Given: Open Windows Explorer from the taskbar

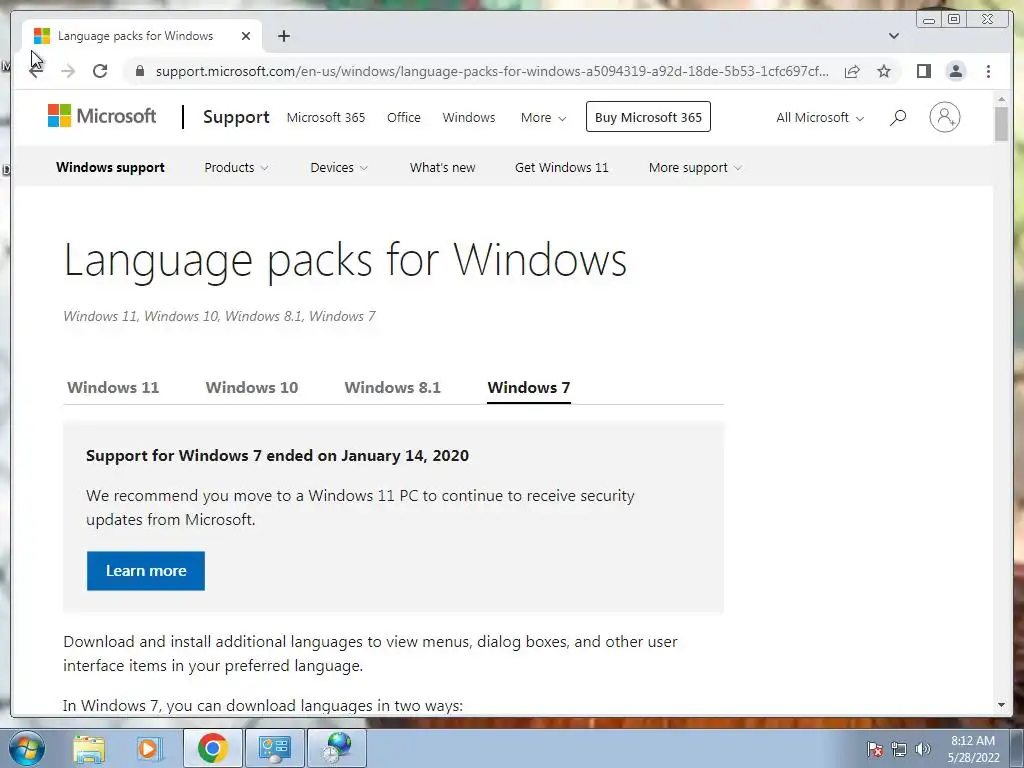Looking at the screenshot, I should pyautogui.click(x=89, y=748).
